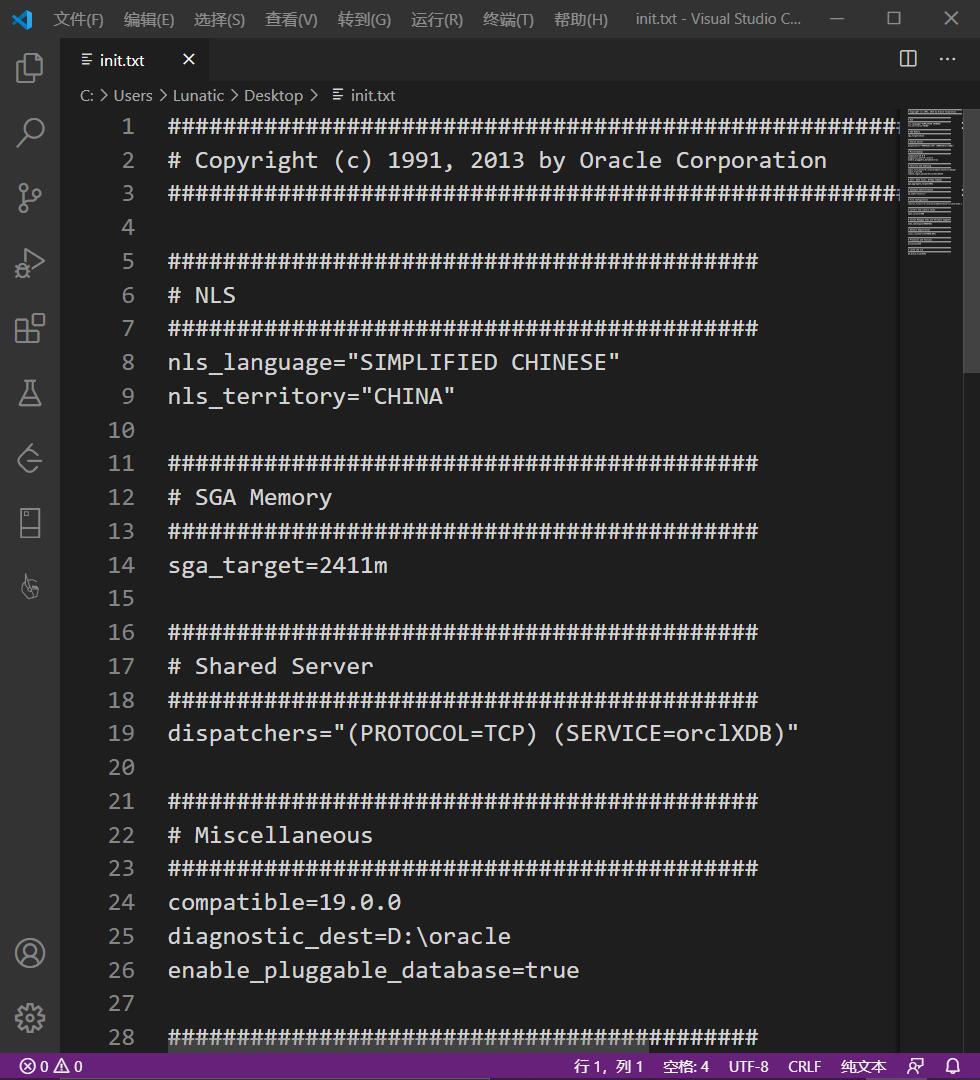980x1080 pixels.
Task: Open the 帮助(H) menu
Action: tap(580, 18)
